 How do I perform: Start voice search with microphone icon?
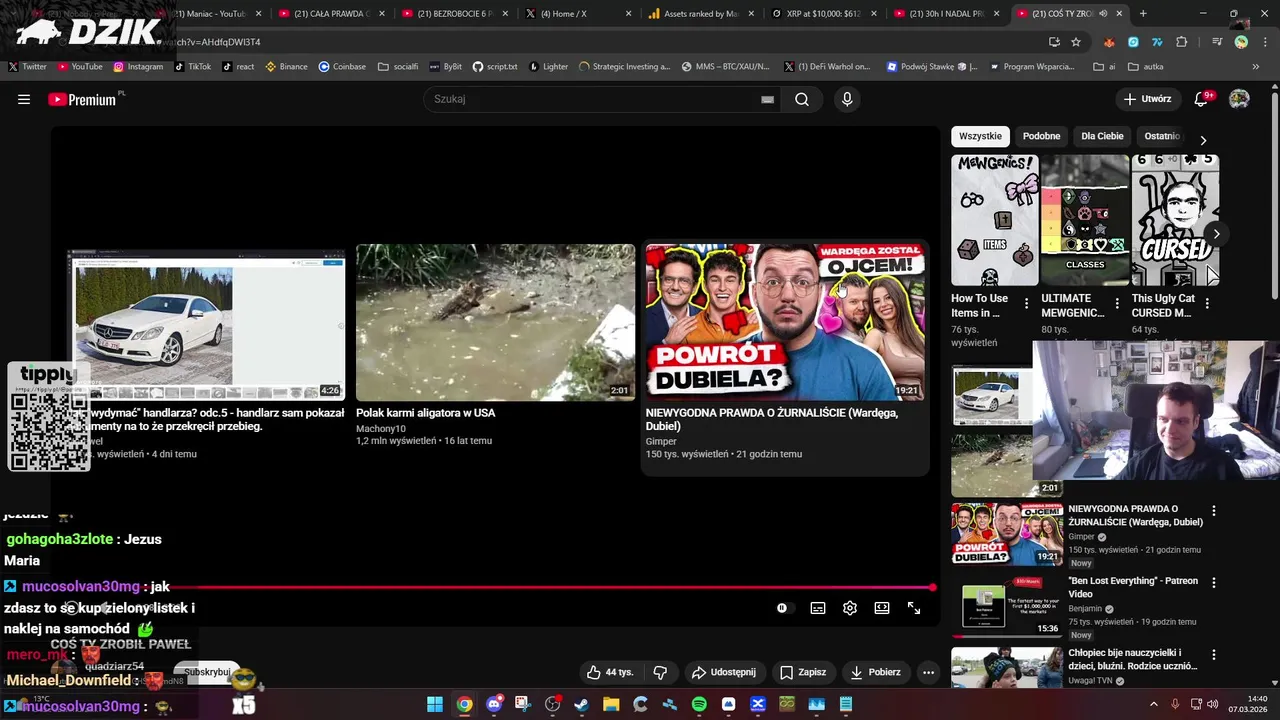coord(847,99)
